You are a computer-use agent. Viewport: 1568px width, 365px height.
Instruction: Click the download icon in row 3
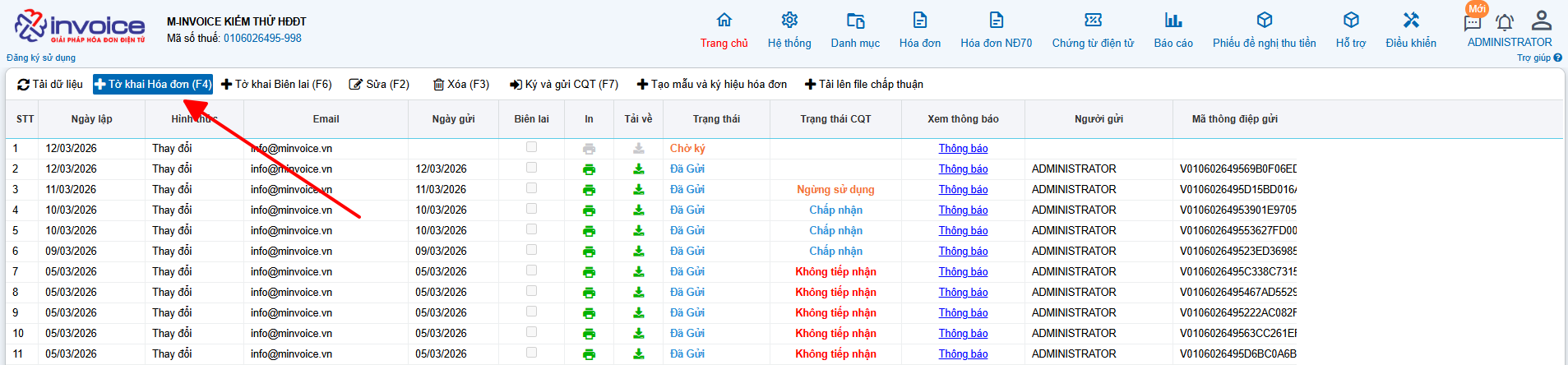(638, 190)
